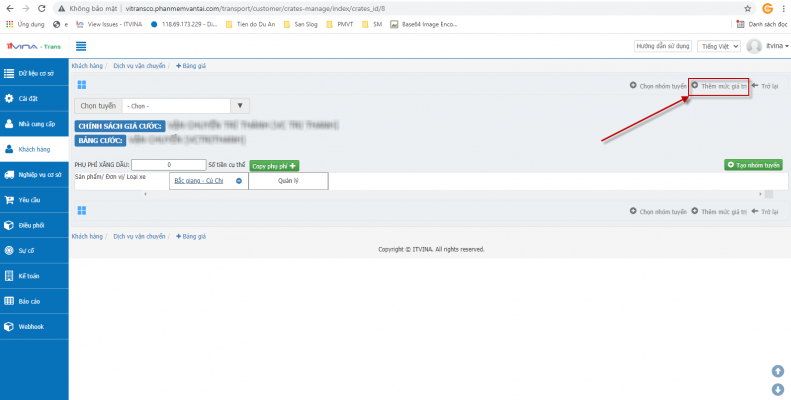Toggle the hamburger sidebar menu icon

click(x=80, y=46)
